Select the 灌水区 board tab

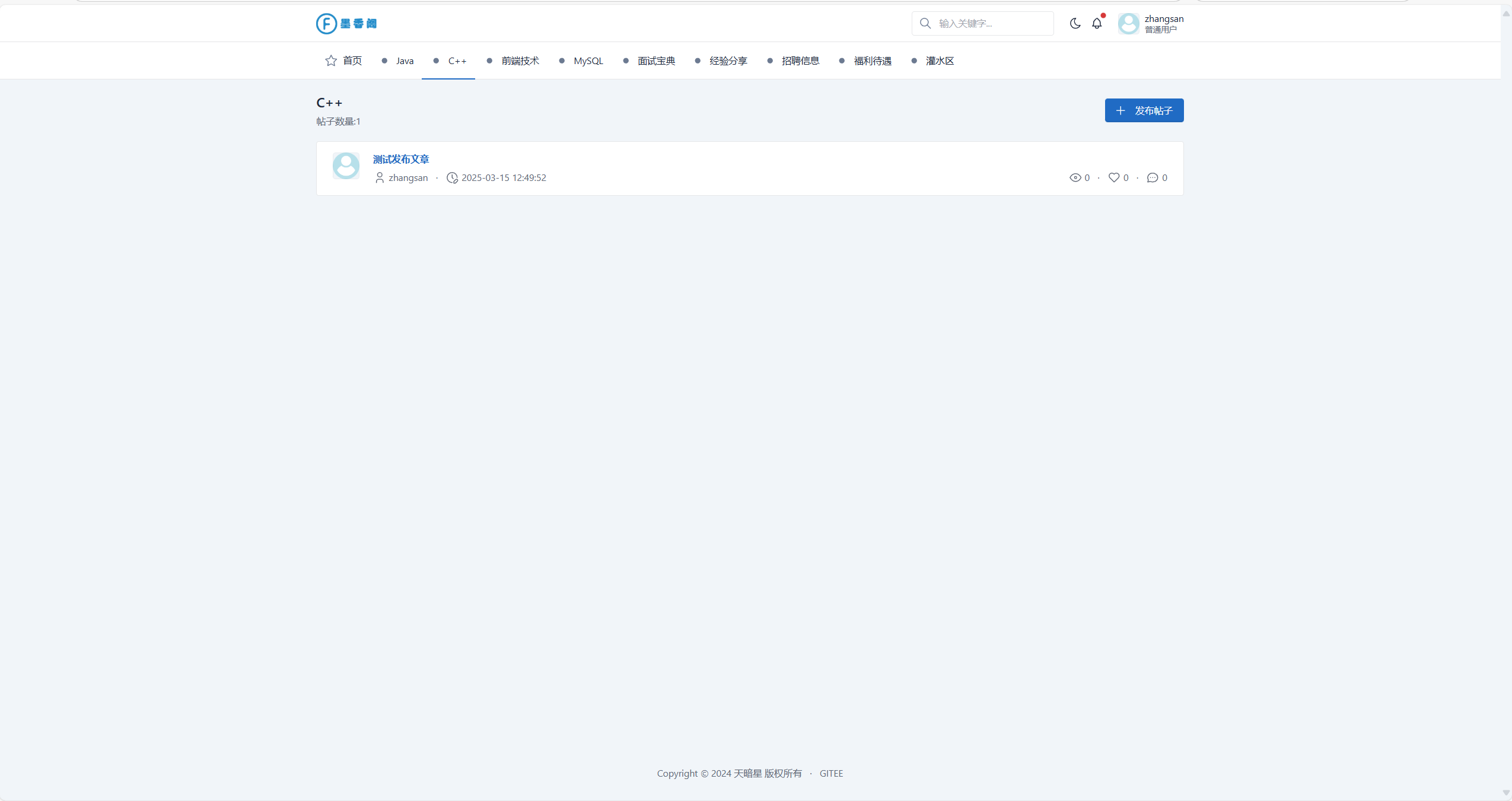(940, 61)
